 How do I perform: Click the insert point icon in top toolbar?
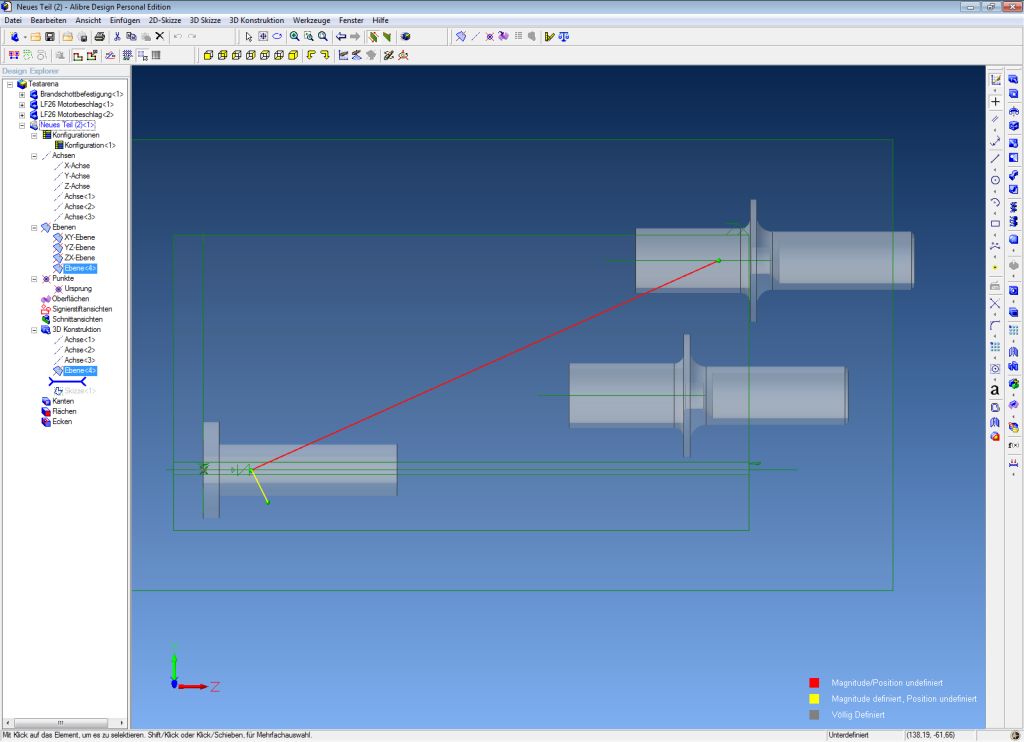489,37
